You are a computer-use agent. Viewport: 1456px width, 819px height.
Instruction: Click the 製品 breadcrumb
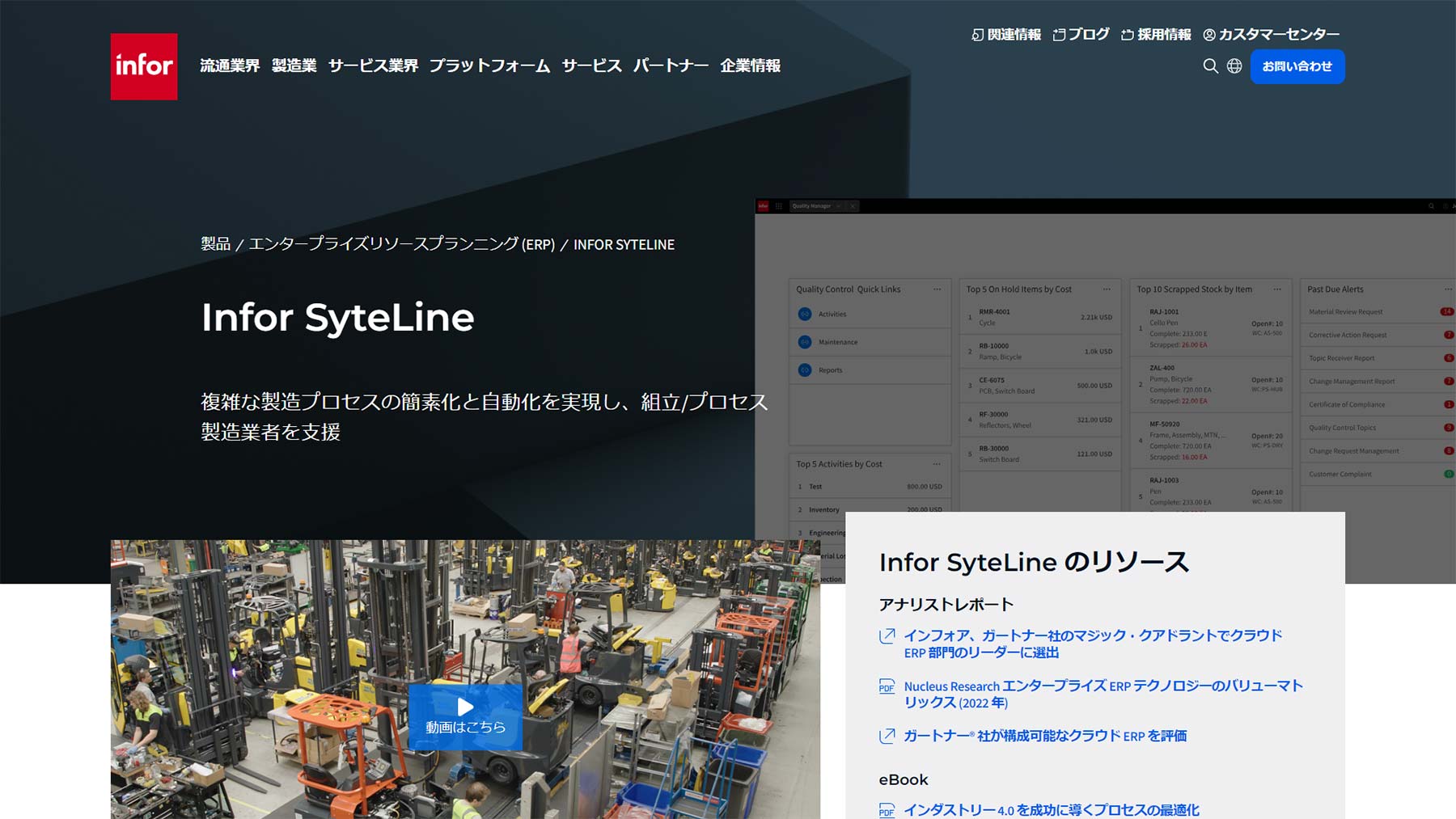coord(216,244)
